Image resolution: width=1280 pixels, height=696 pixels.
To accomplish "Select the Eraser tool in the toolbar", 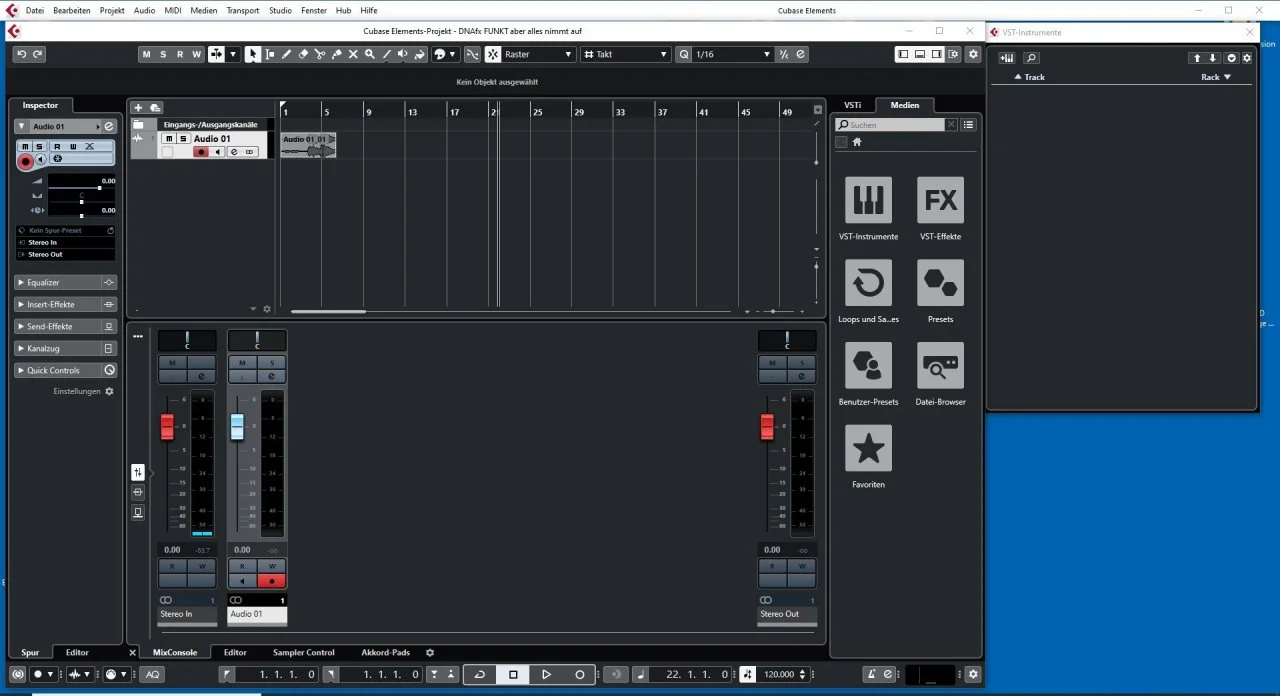I will [x=303, y=54].
